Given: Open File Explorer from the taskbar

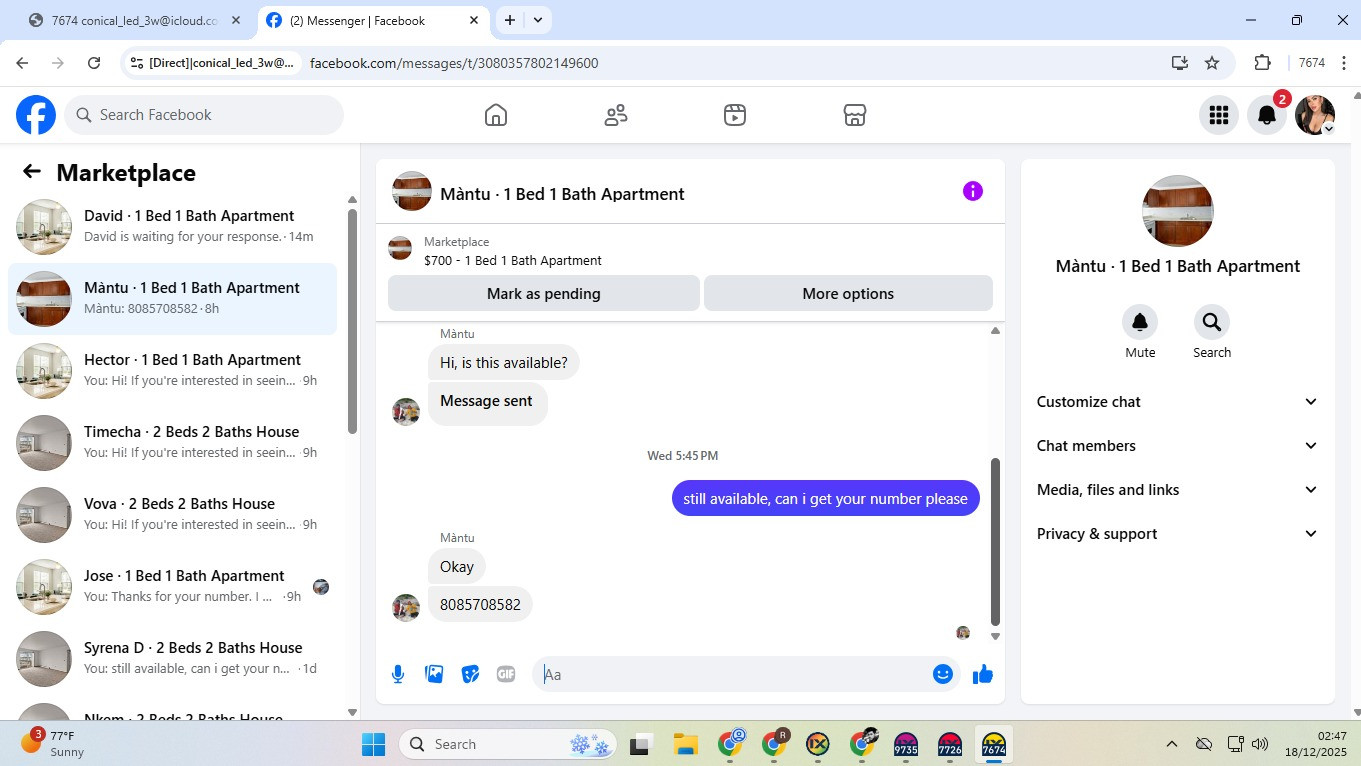Looking at the screenshot, I should [685, 744].
